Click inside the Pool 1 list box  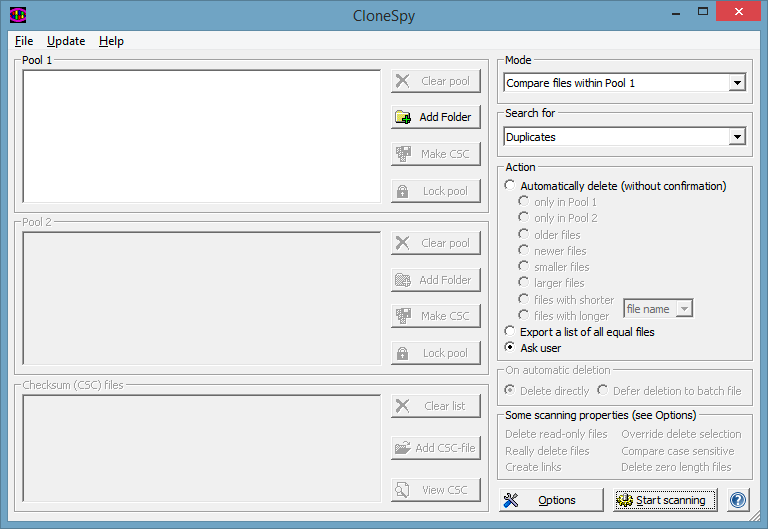(201, 136)
